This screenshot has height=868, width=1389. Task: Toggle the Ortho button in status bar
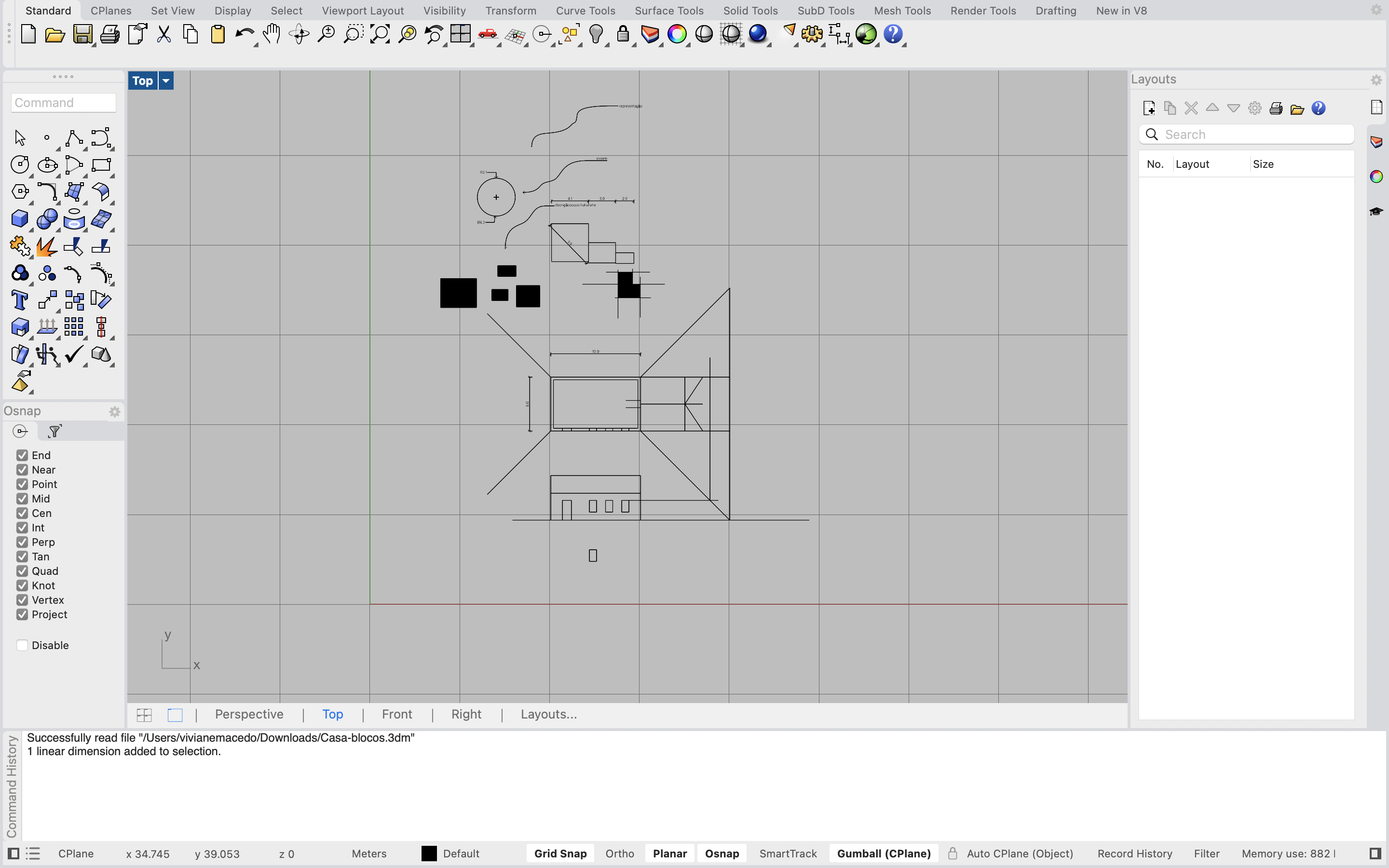(x=619, y=854)
